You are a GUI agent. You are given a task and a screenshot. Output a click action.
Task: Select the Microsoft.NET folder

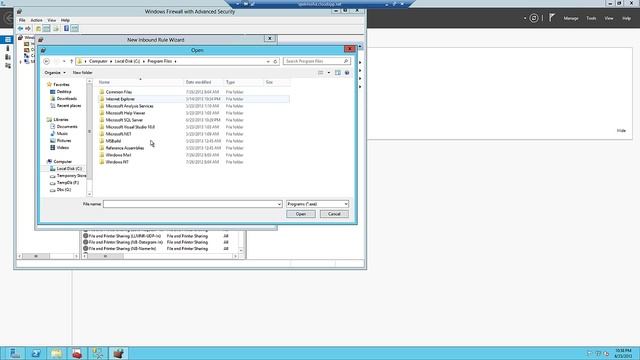click(118, 134)
